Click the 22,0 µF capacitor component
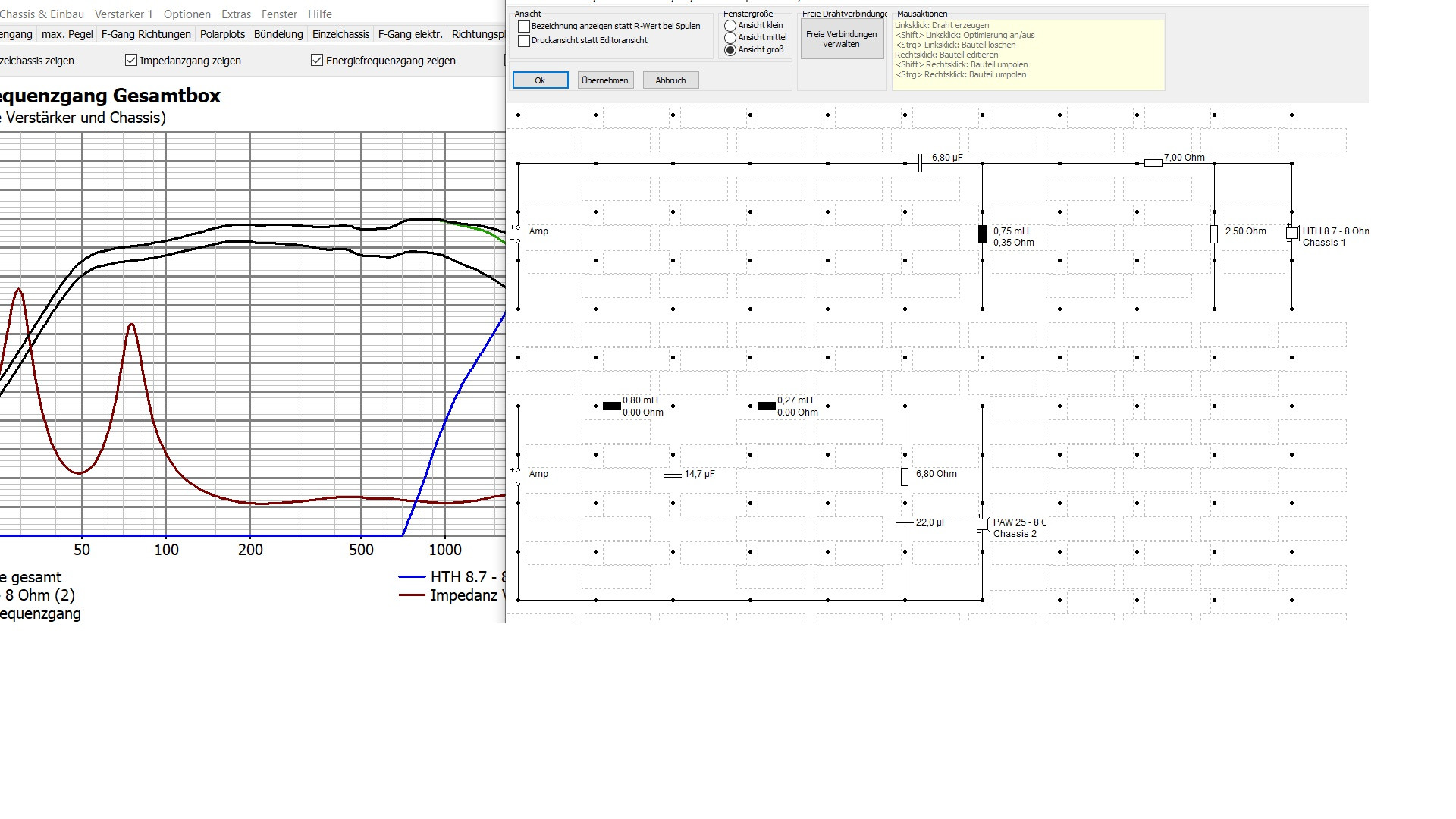Screen dimensions: 1456x819 tap(905, 523)
